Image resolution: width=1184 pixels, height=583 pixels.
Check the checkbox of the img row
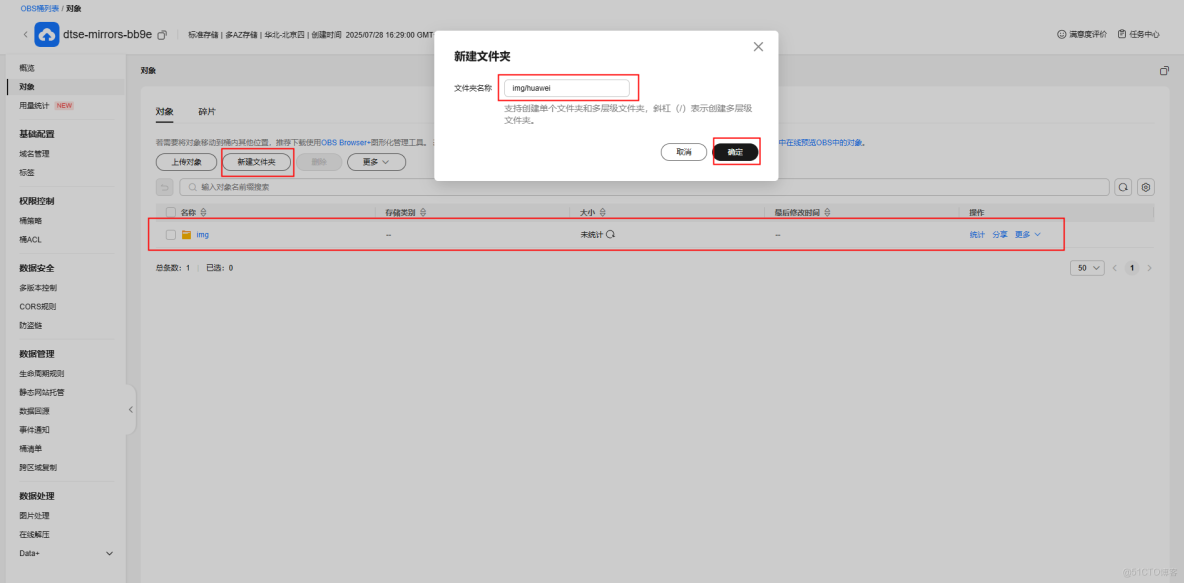coord(170,234)
